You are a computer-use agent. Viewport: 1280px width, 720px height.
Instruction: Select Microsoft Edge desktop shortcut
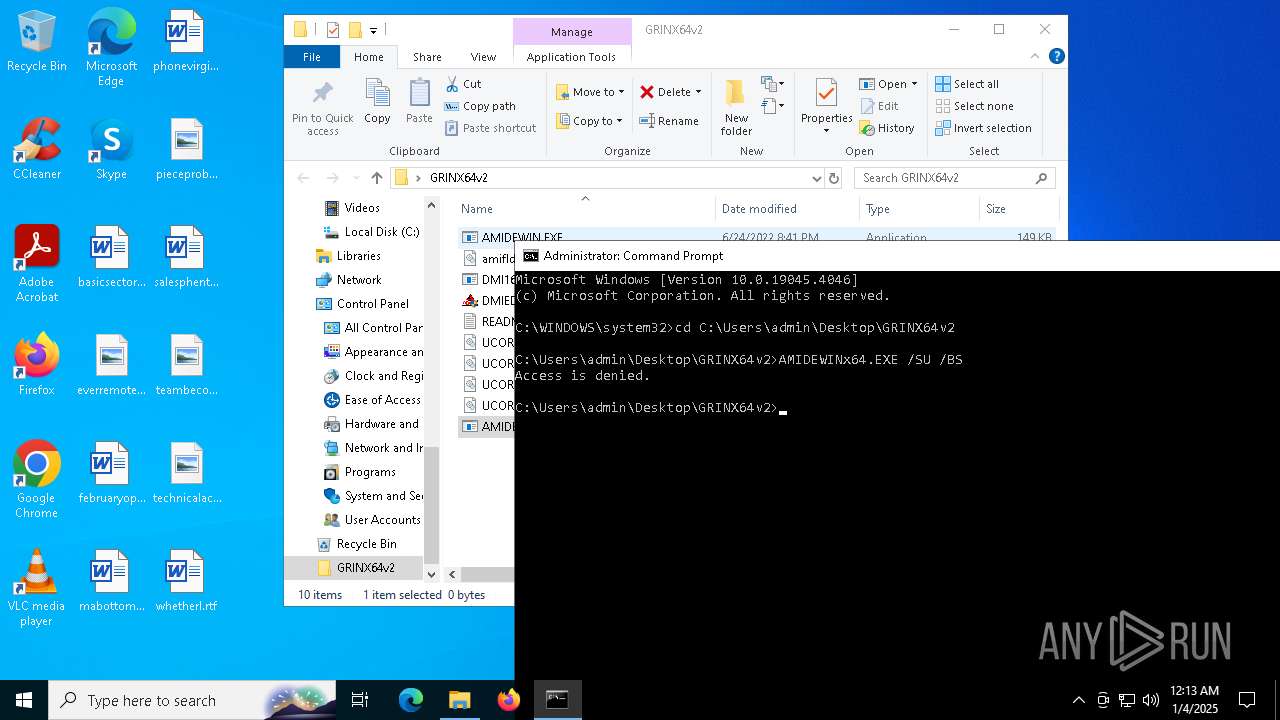coord(111,48)
